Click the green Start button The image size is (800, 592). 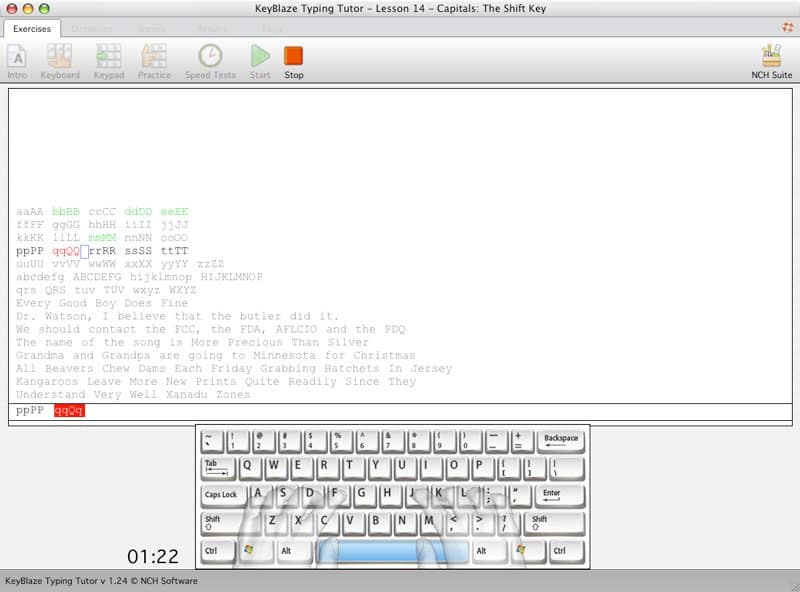point(259,58)
